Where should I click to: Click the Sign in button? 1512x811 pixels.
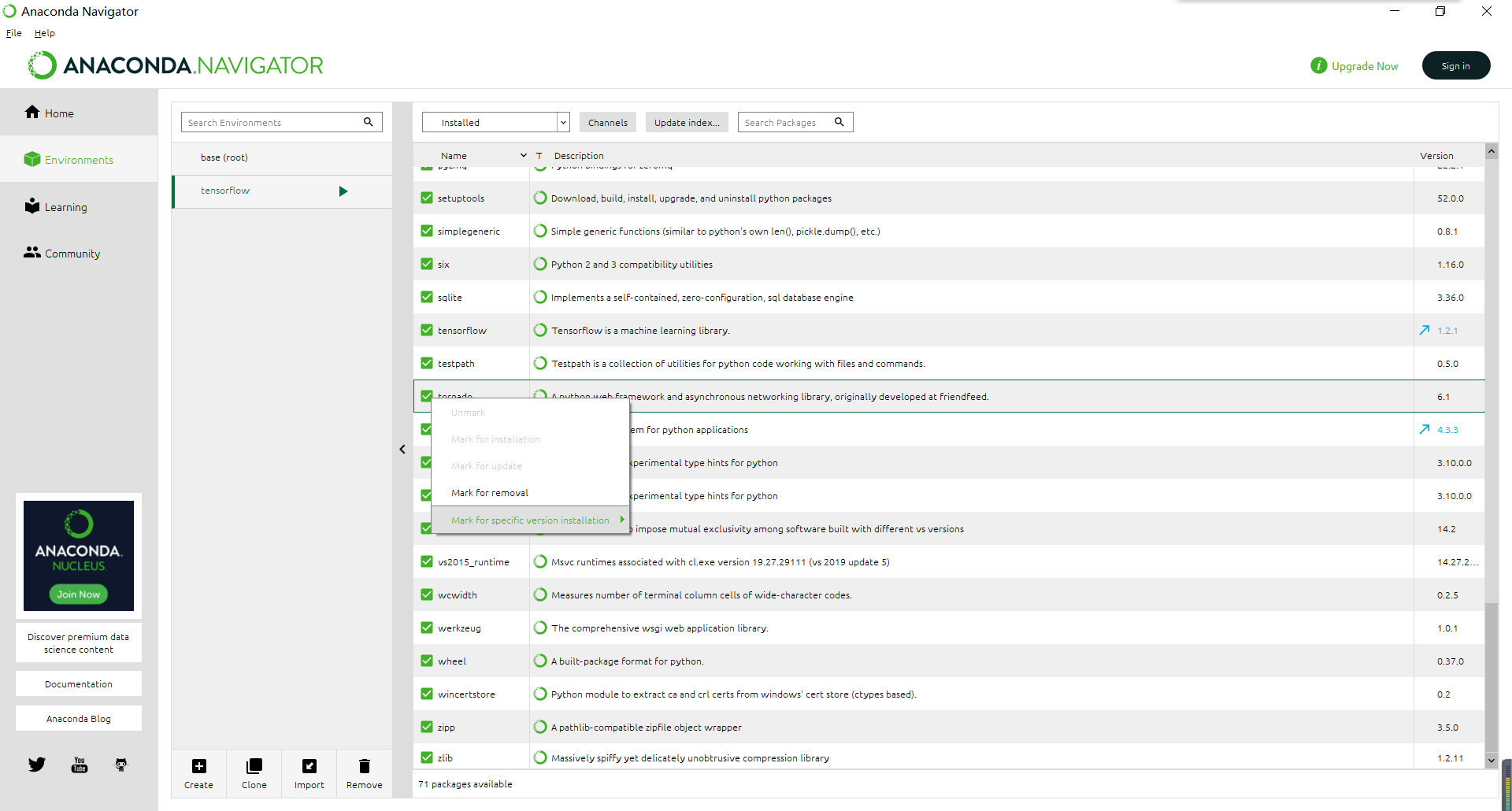point(1456,65)
